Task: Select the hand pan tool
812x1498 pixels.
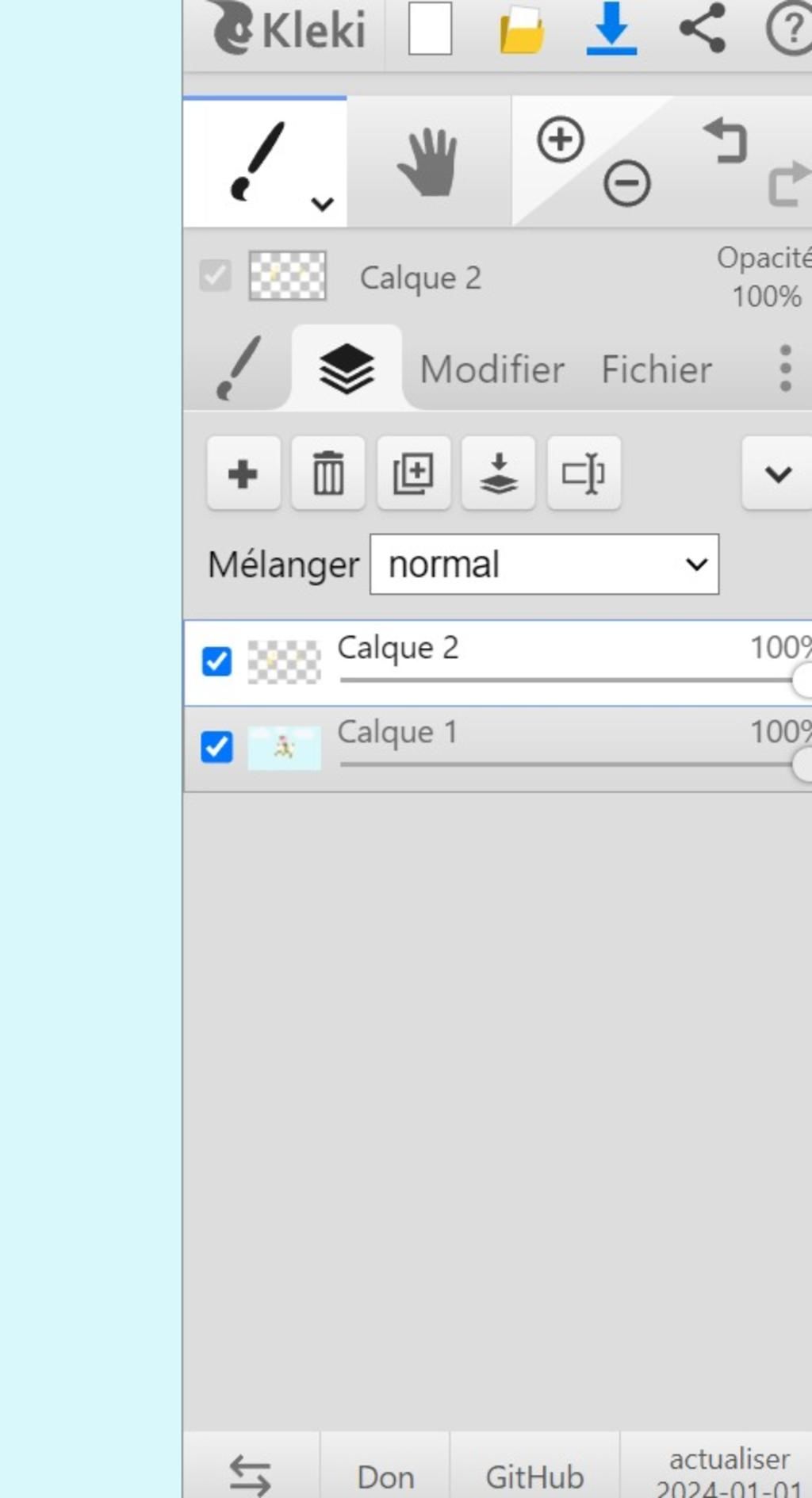Action: [427, 163]
